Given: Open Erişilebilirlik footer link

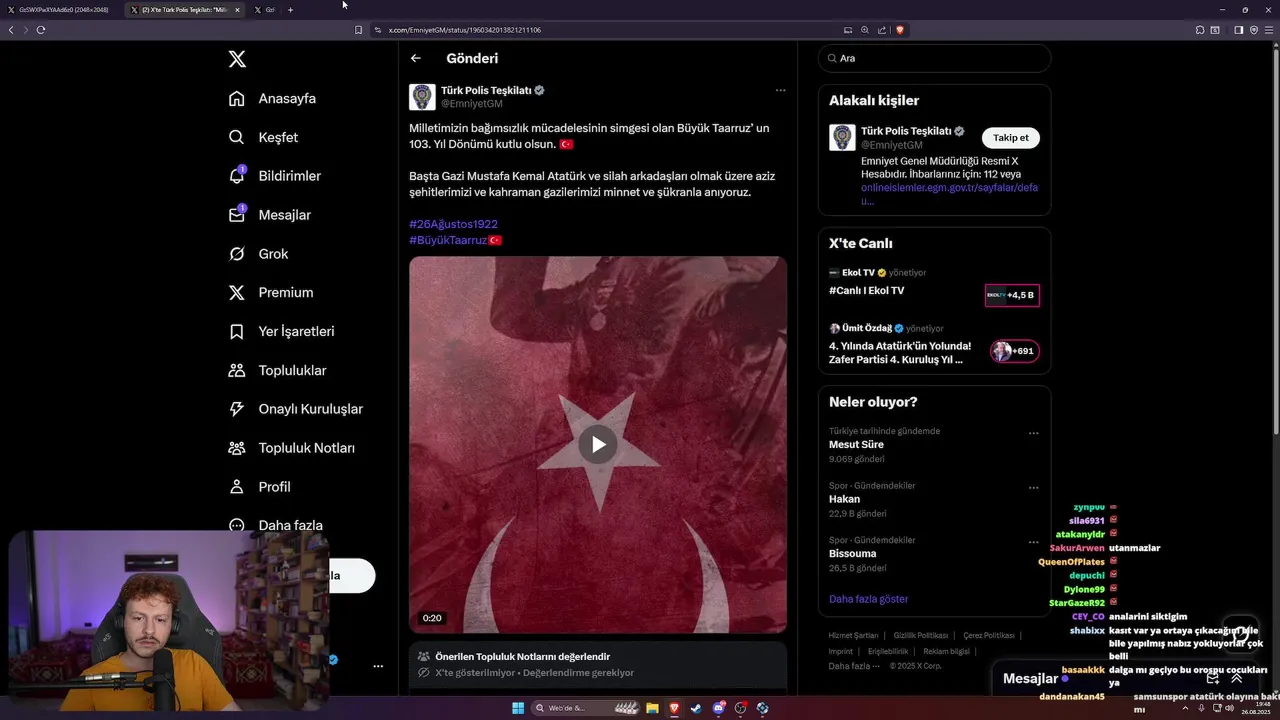Looking at the screenshot, I should click(887, 651).
